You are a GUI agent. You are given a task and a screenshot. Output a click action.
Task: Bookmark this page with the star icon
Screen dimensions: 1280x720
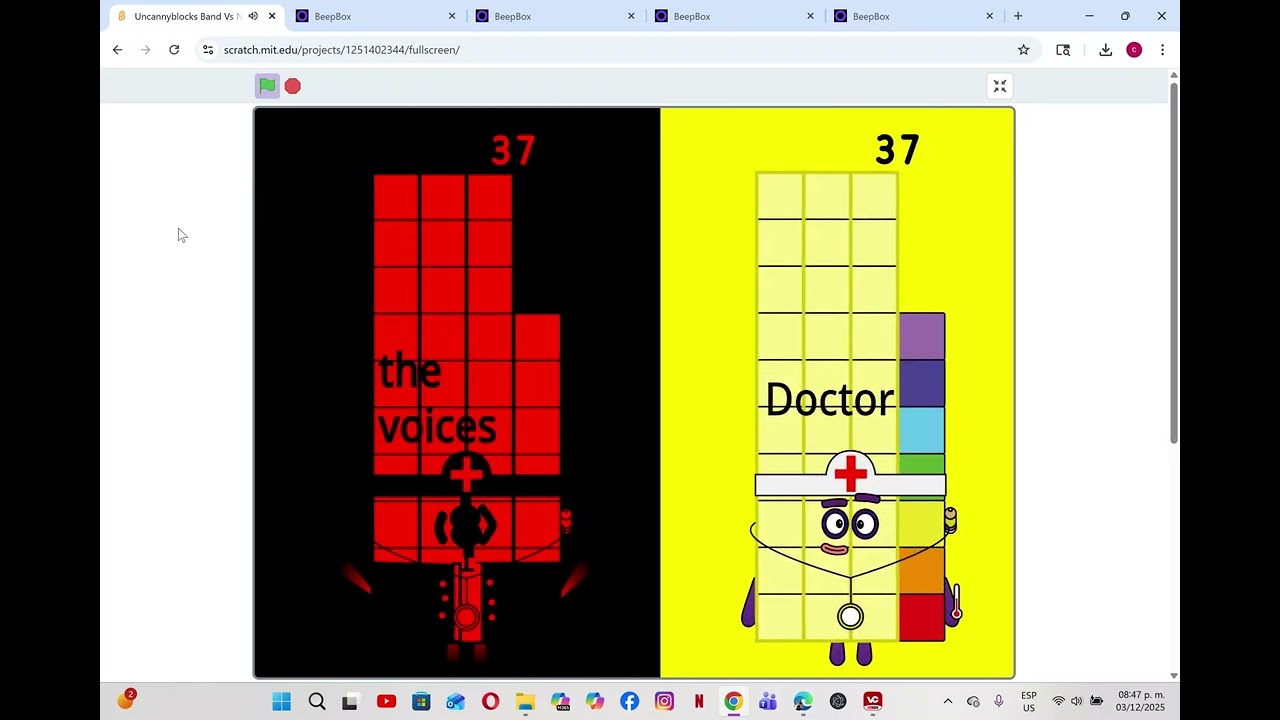pyautogui.click(x=1023, y=50)
